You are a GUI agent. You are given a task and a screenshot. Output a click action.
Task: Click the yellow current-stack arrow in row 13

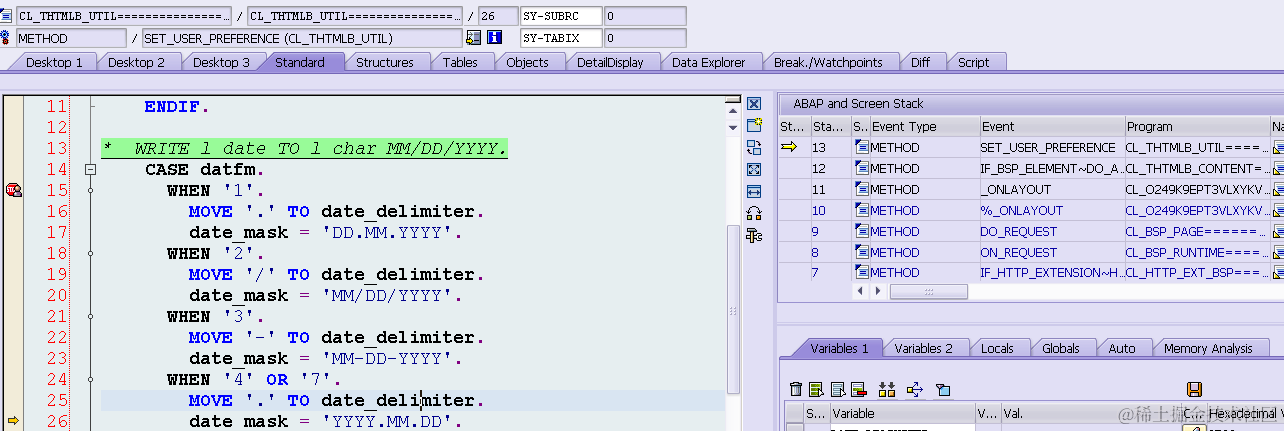point(789,147)
